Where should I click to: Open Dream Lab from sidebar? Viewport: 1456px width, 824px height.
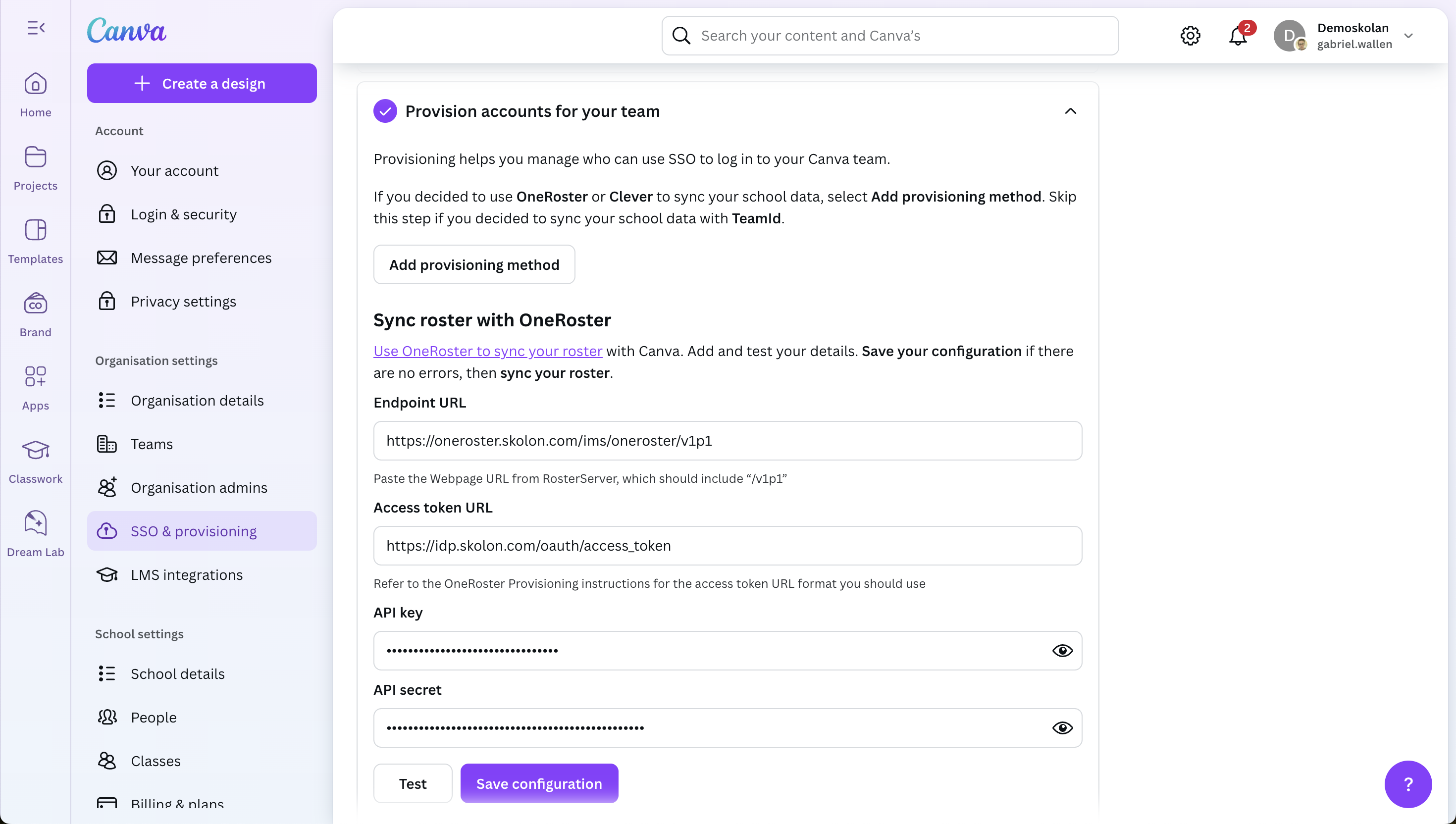point(35,533)
